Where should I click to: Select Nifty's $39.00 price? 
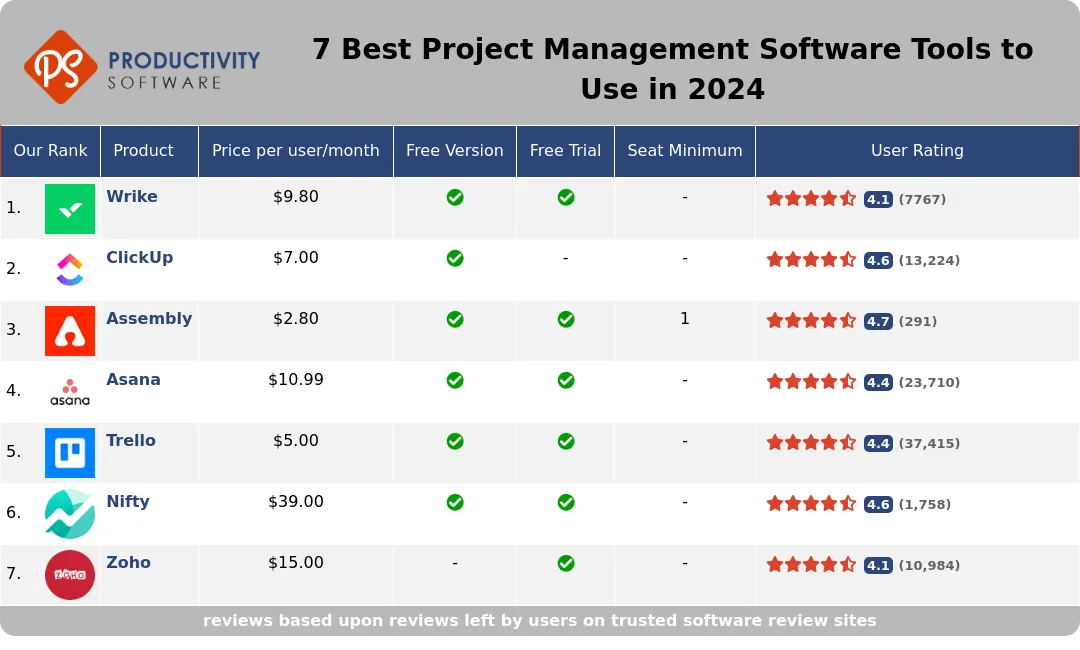(x=295, y=501)
